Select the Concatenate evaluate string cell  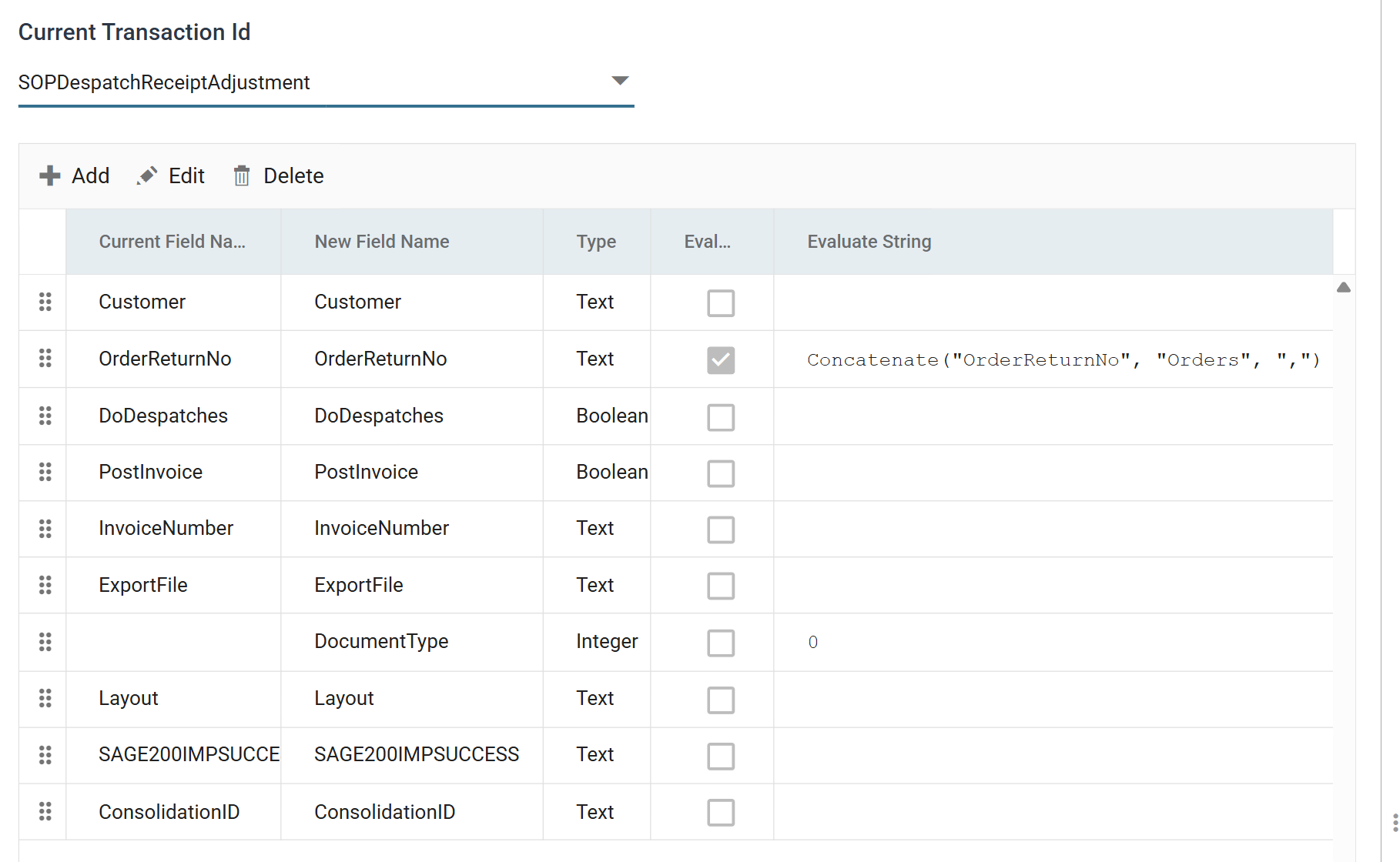click(1053, 359)
